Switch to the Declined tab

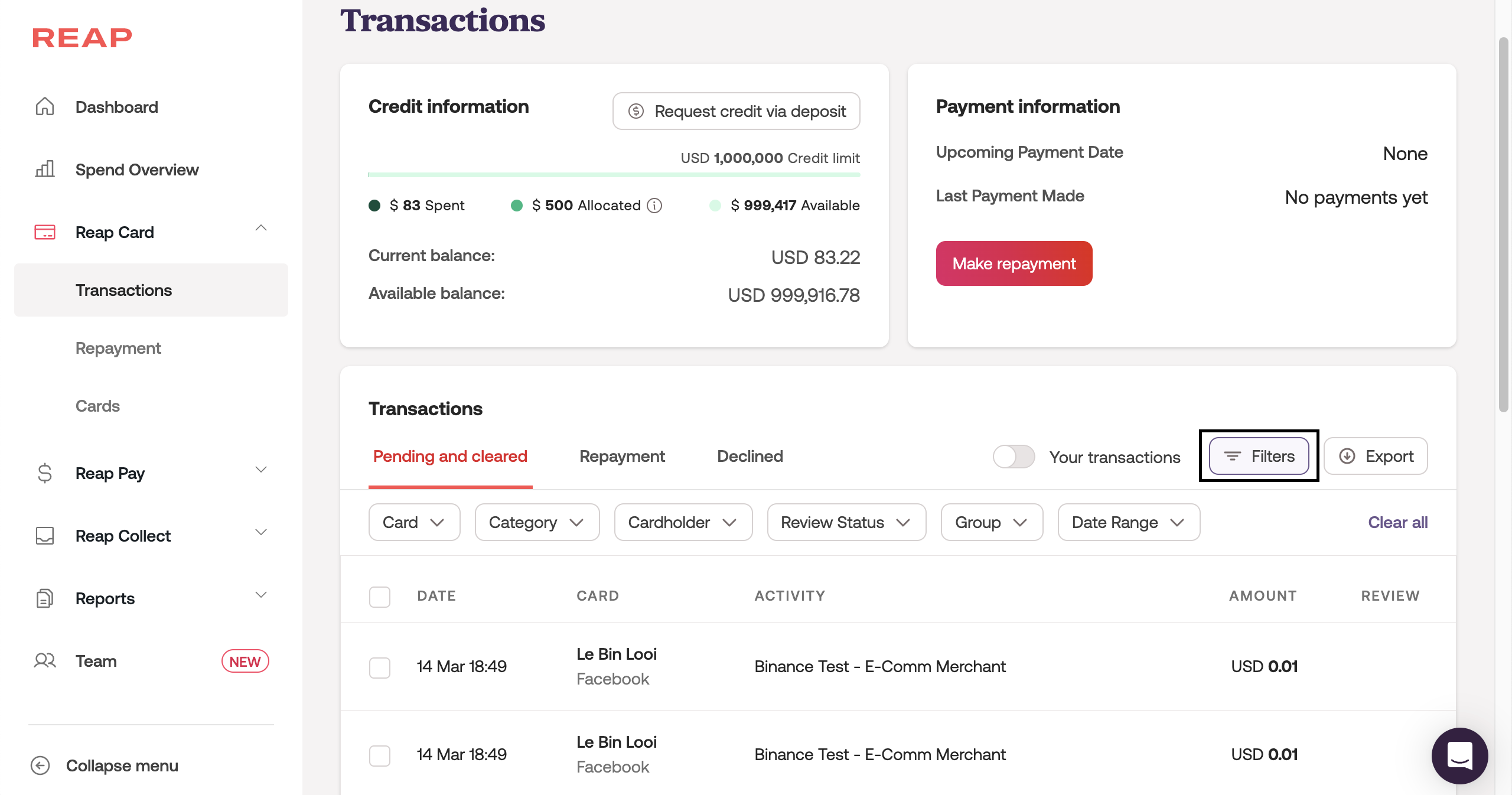pyautogui.click(x=750, y=457)
